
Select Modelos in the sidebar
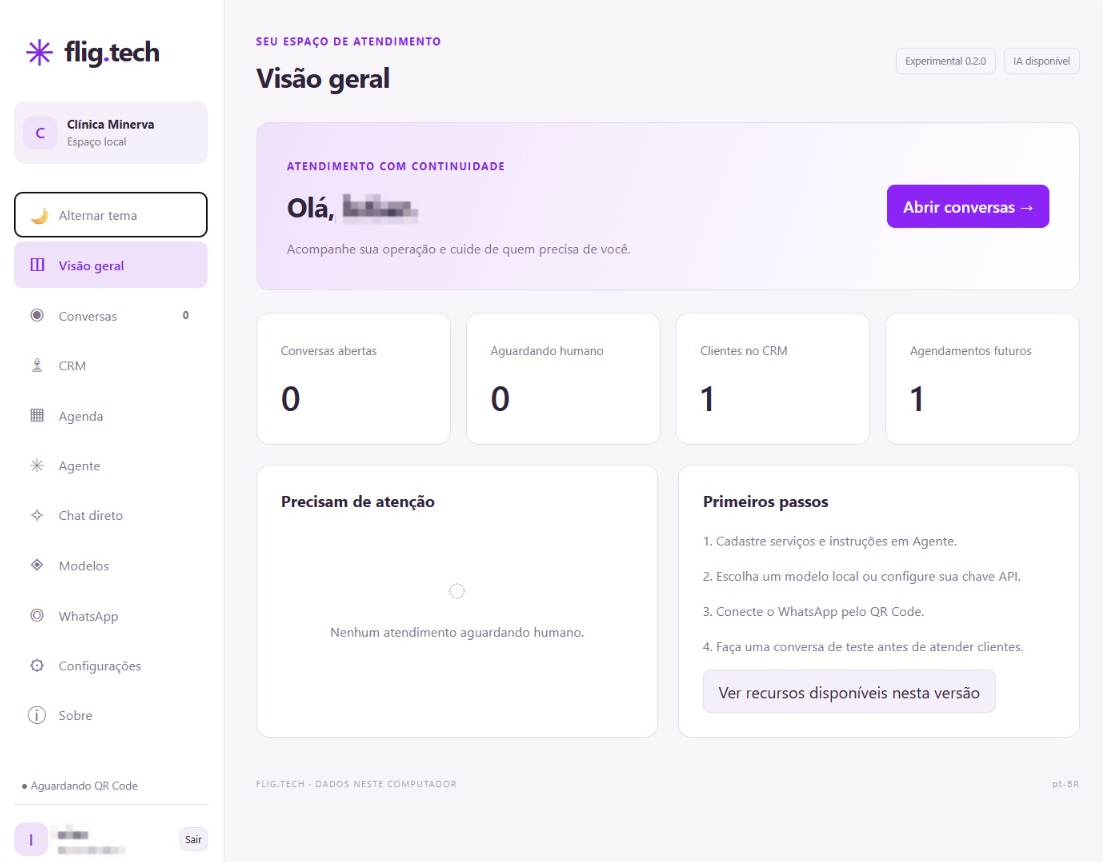tap(110, 566)
